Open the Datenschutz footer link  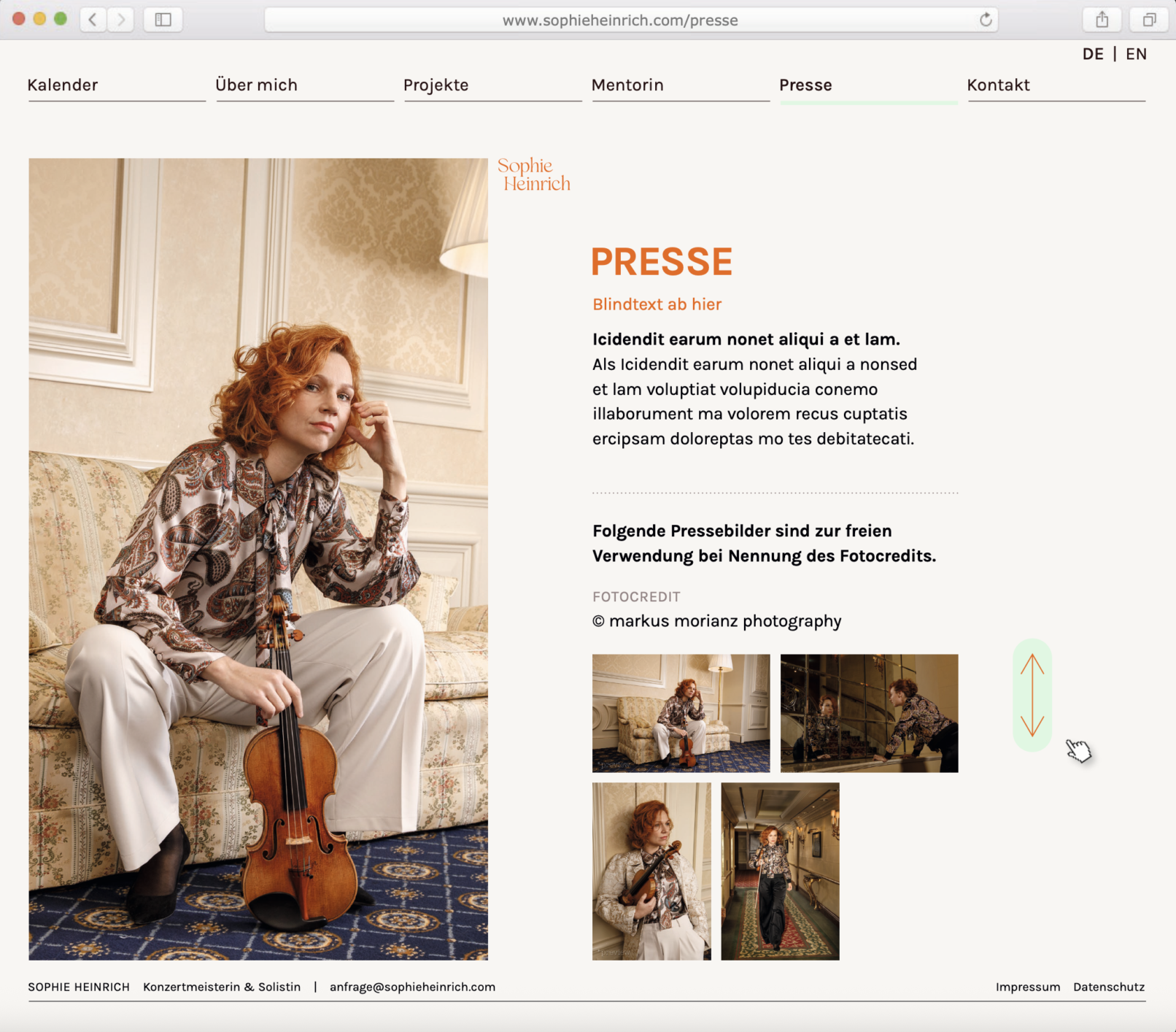pos(1109,987)
